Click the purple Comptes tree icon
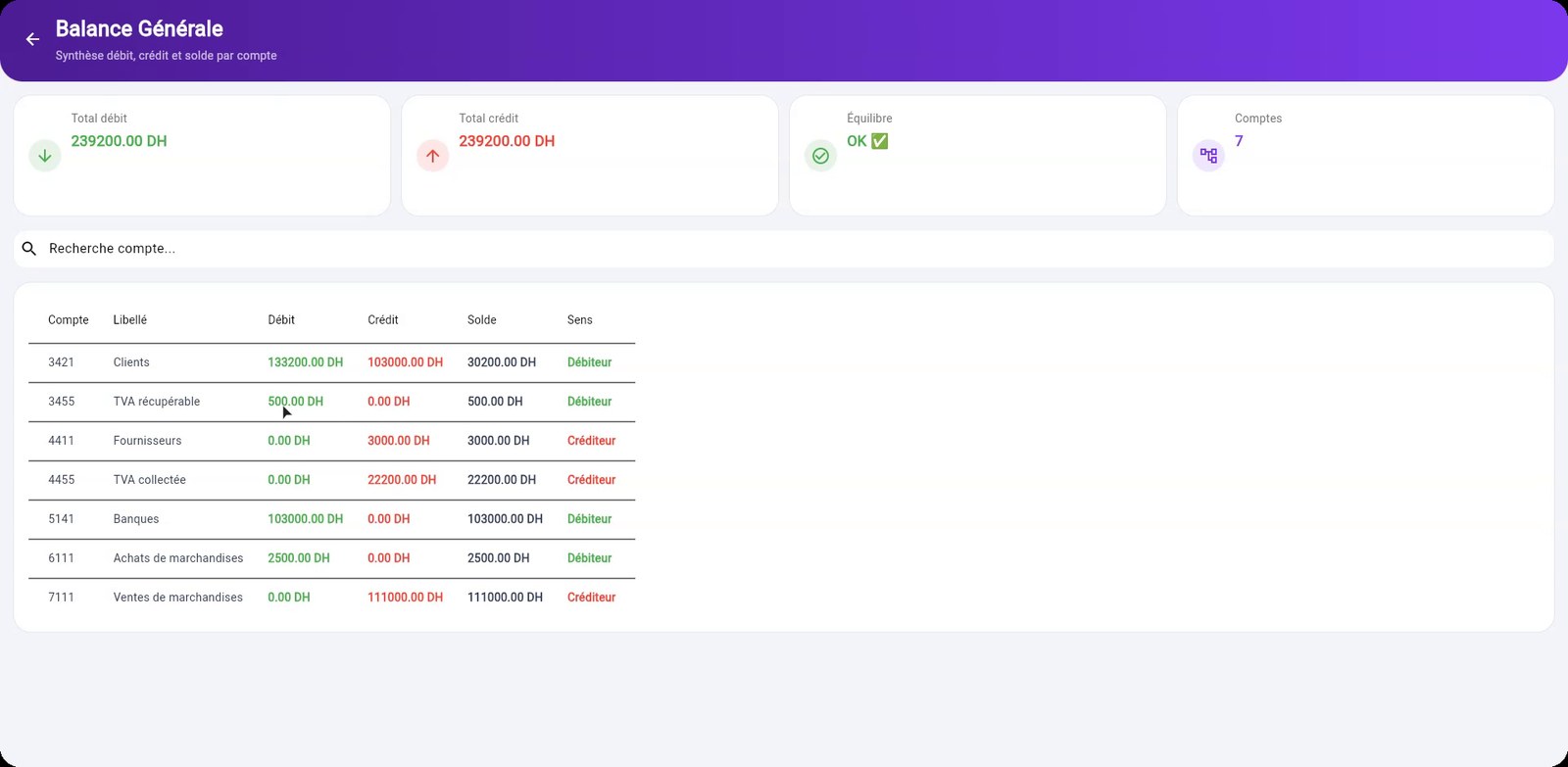1568x767 pixels. pyautogui.click(x=1208, y=156)
